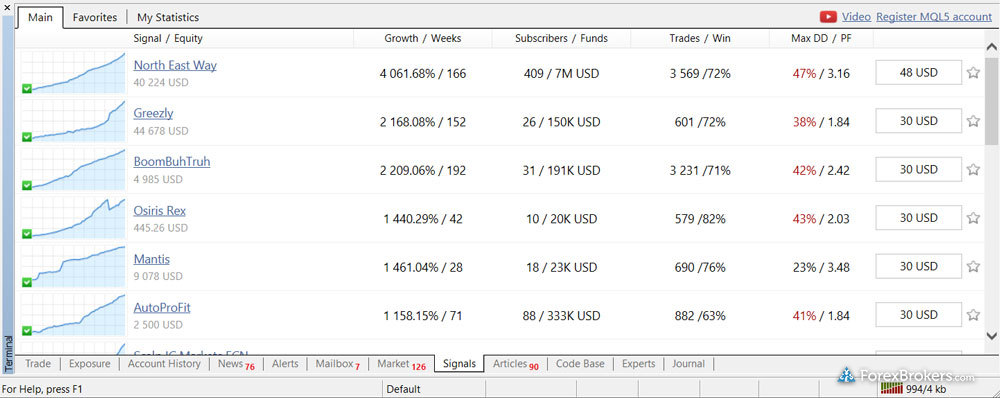This screenshot has height=398, width=1000.
Task: Click the 409 / 7M USD subscribers value
Action: 561,73
